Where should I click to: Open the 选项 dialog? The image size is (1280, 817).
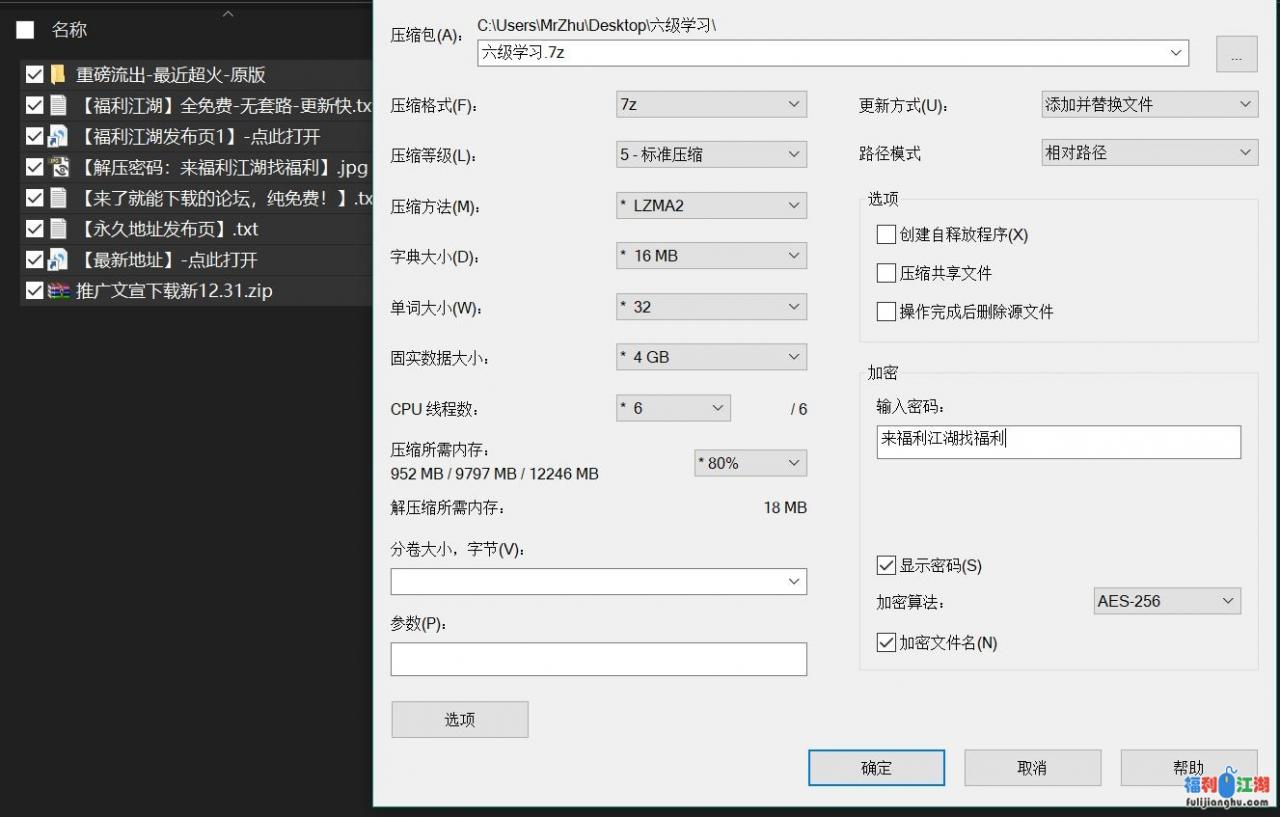(459, 719)
